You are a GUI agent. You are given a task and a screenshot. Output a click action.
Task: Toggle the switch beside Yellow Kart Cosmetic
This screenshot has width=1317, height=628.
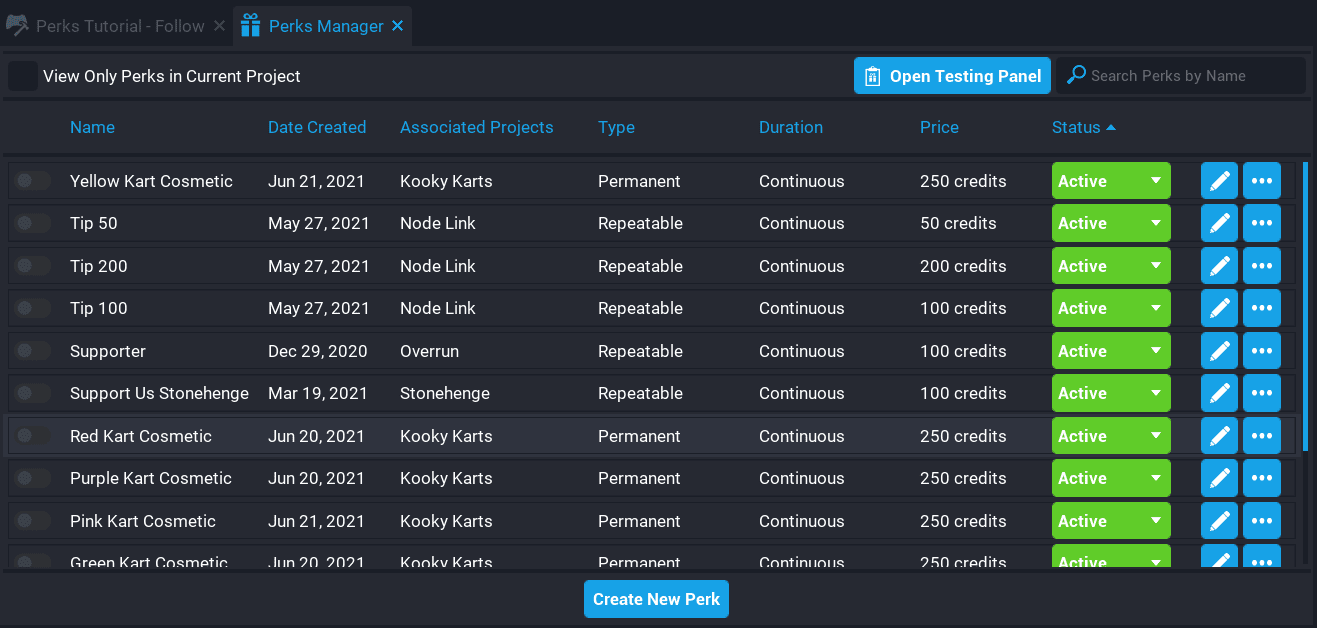tap(33, 181)
